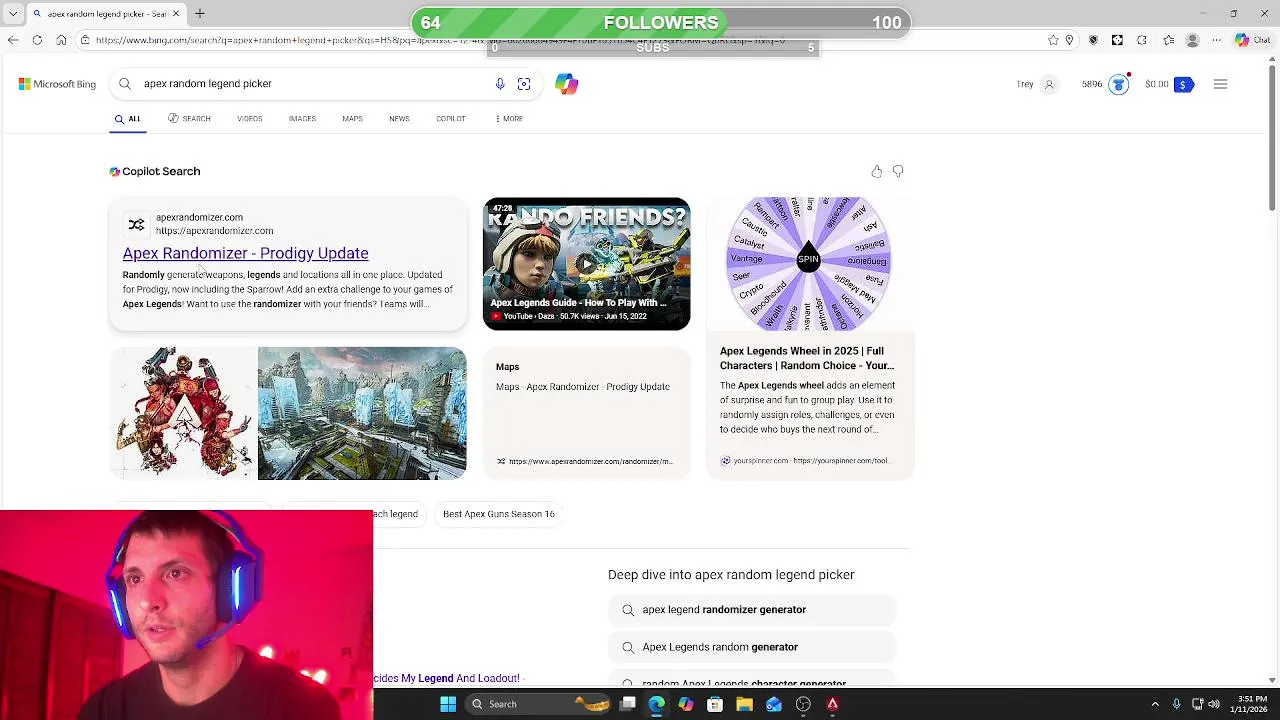Open the Maps - Apex Randomizer card
The height and width of the screenshot is (720, 1280).
(587, 413)
